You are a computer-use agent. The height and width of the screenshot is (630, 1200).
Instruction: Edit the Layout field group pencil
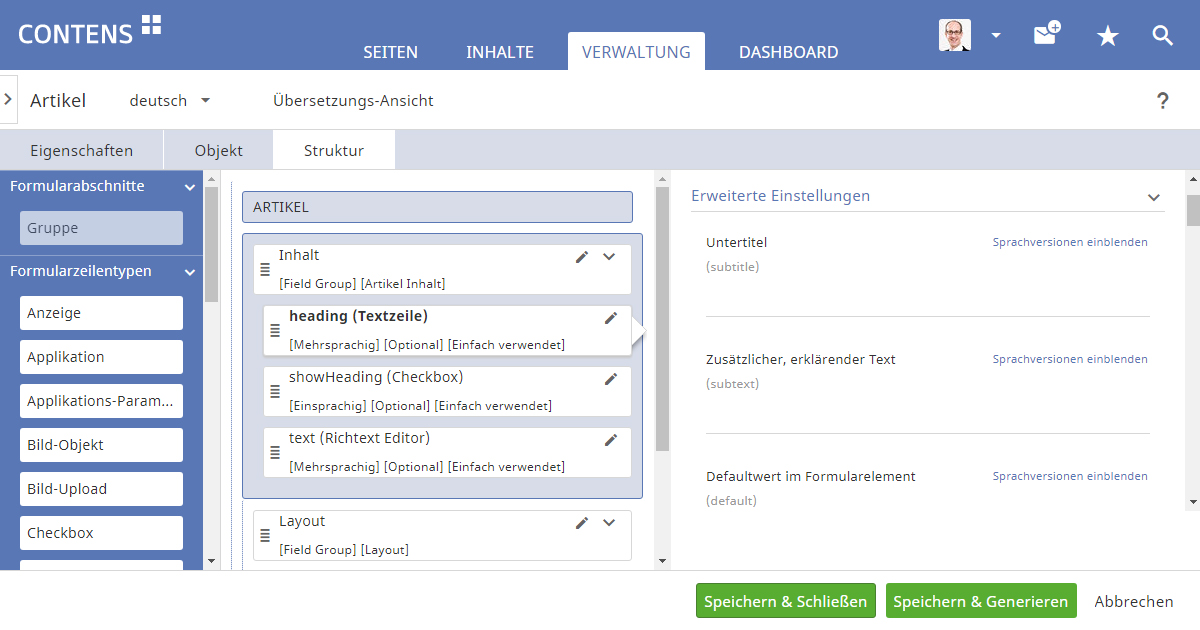582,523
